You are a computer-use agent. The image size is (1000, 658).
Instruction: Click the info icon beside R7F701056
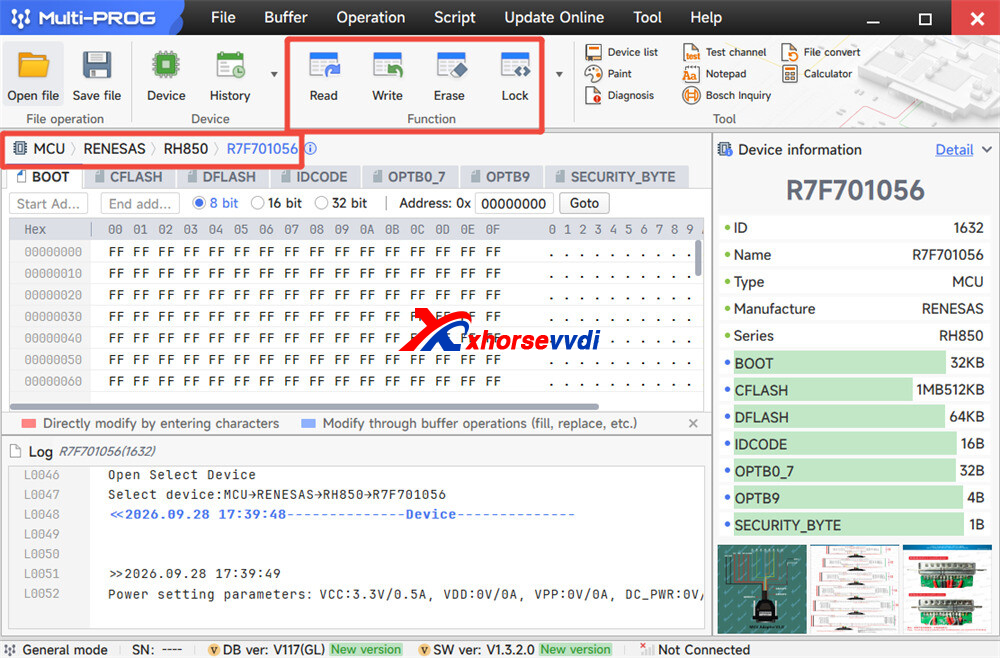click(x=311, y=149)
